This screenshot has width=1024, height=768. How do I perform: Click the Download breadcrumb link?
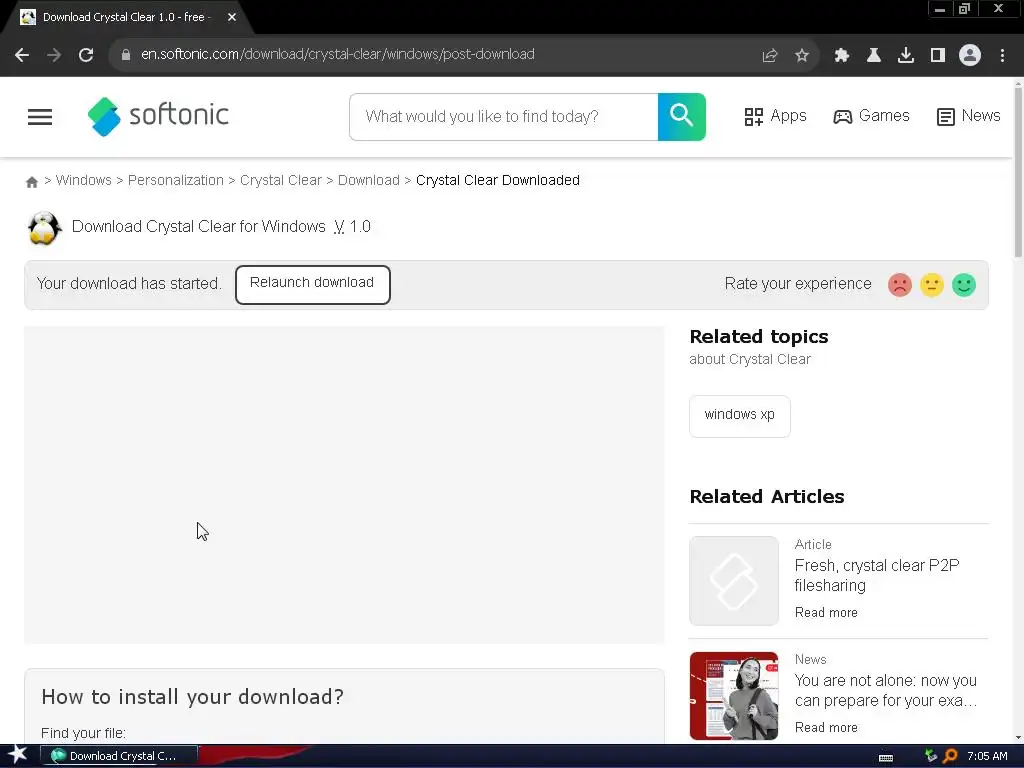tap(368, 180)
